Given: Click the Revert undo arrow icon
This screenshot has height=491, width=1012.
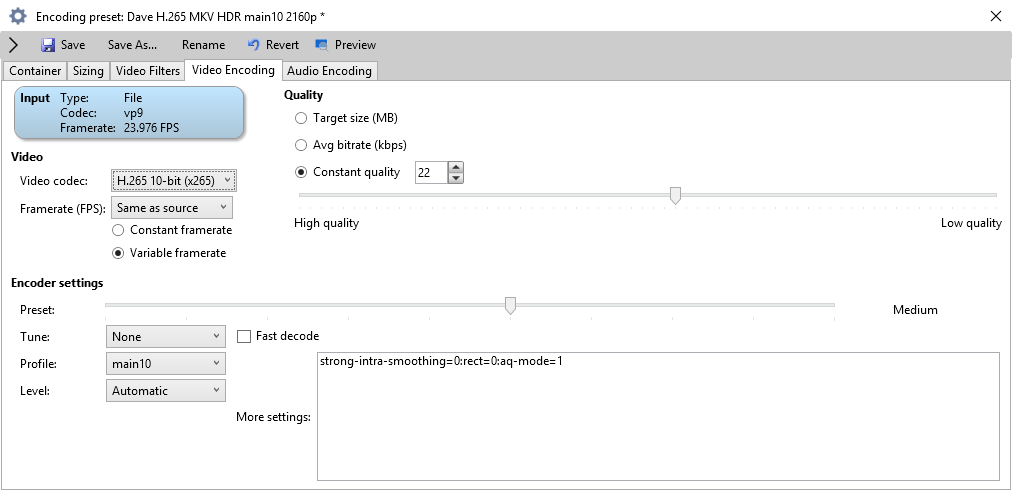Looking at the screenshot, I should click(x=254, y=45).
